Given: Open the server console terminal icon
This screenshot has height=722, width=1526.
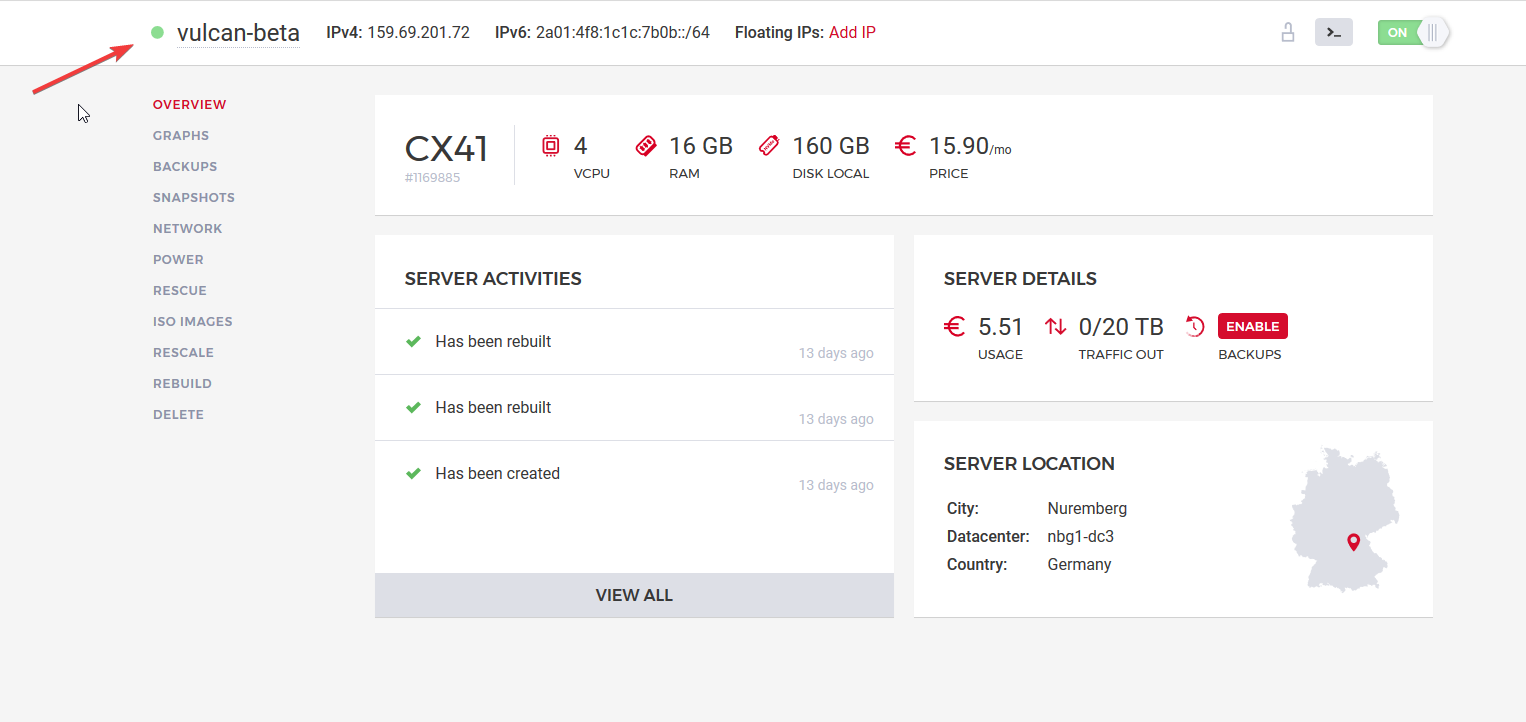Looking at the screenshot, I should (x=1333, y=32).
